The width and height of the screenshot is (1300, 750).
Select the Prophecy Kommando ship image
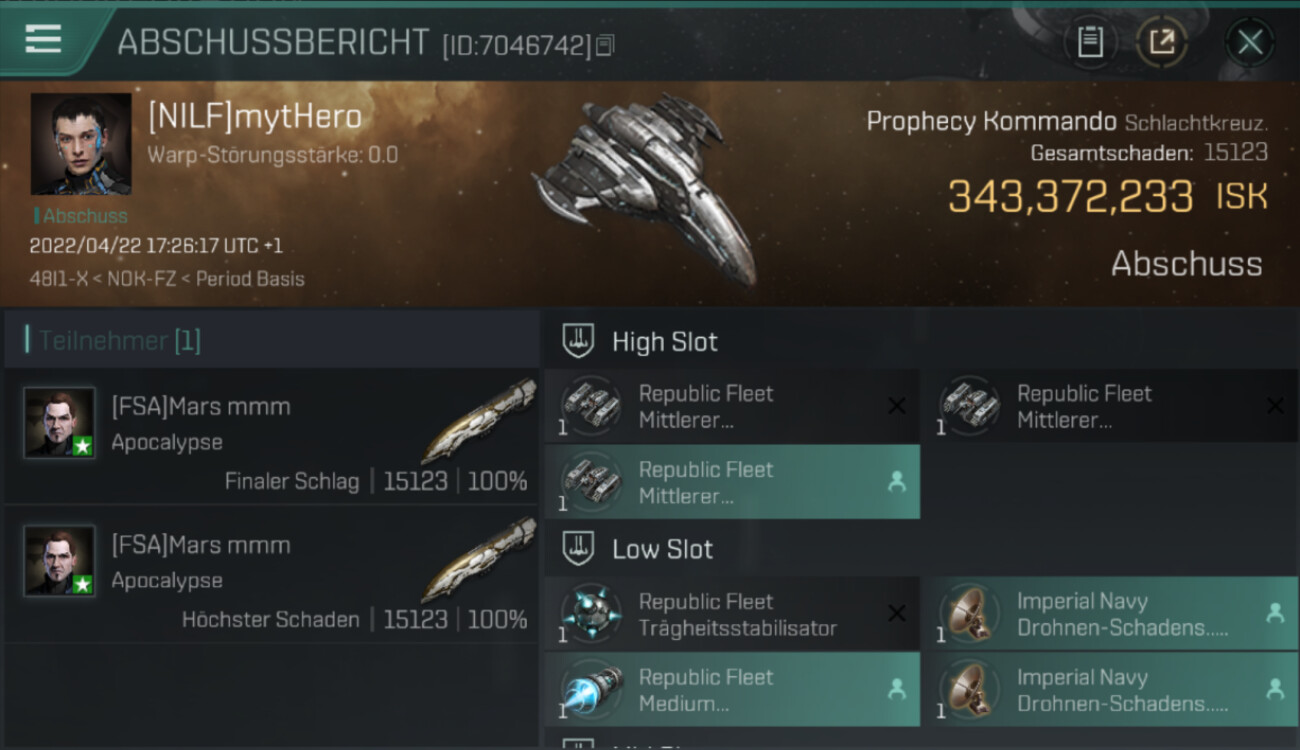click(x=645, y=185)
